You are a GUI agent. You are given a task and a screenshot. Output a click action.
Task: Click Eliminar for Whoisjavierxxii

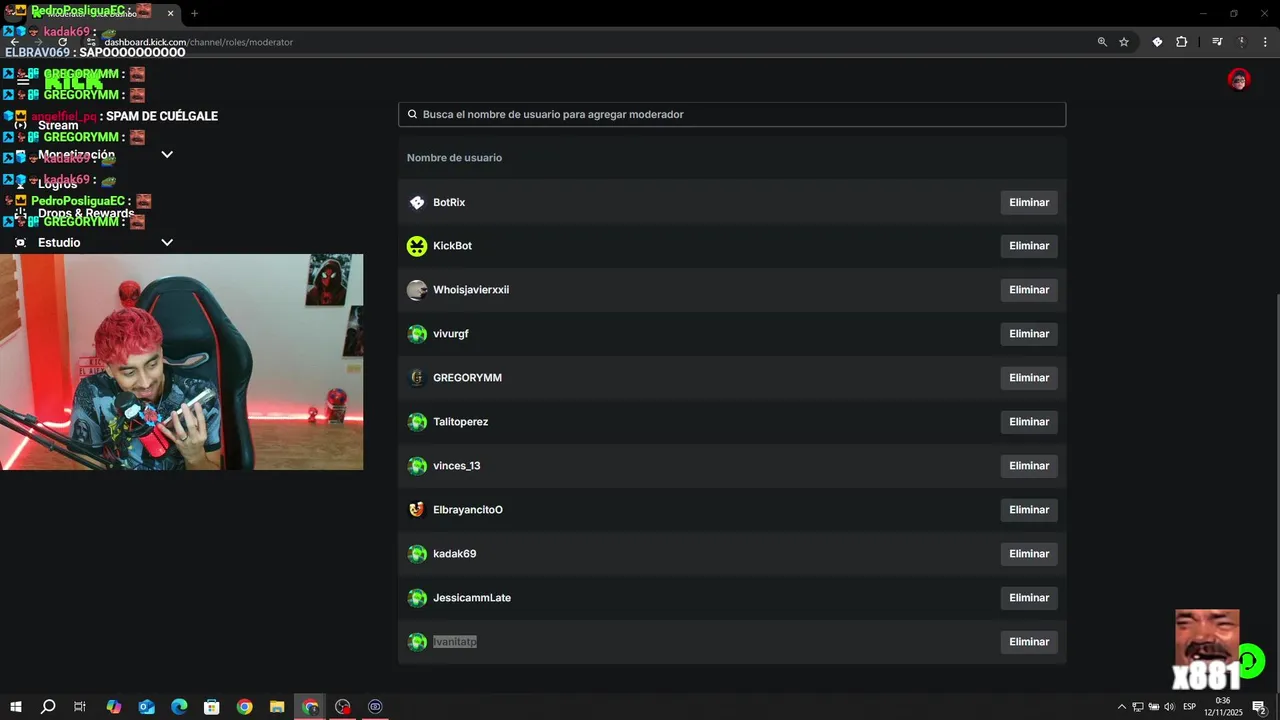[x=1029, y=290]
